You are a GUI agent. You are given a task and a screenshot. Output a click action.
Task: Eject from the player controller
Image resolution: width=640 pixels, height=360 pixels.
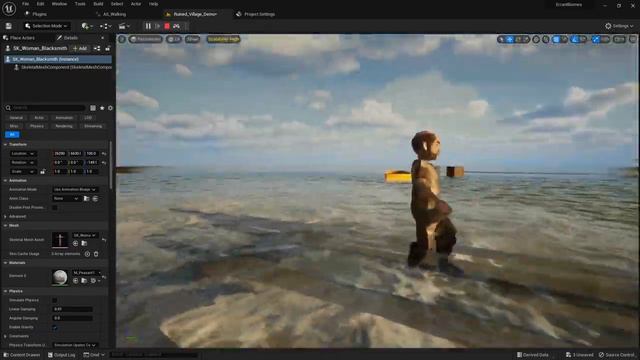pyautogui.click(x=176, y=26)
